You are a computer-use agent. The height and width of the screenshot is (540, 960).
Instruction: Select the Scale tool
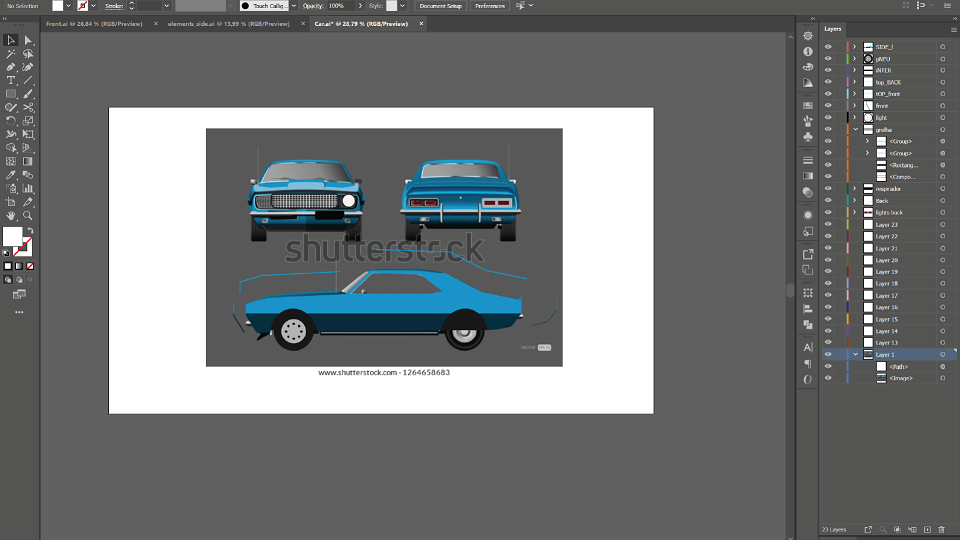click(28, 121)
